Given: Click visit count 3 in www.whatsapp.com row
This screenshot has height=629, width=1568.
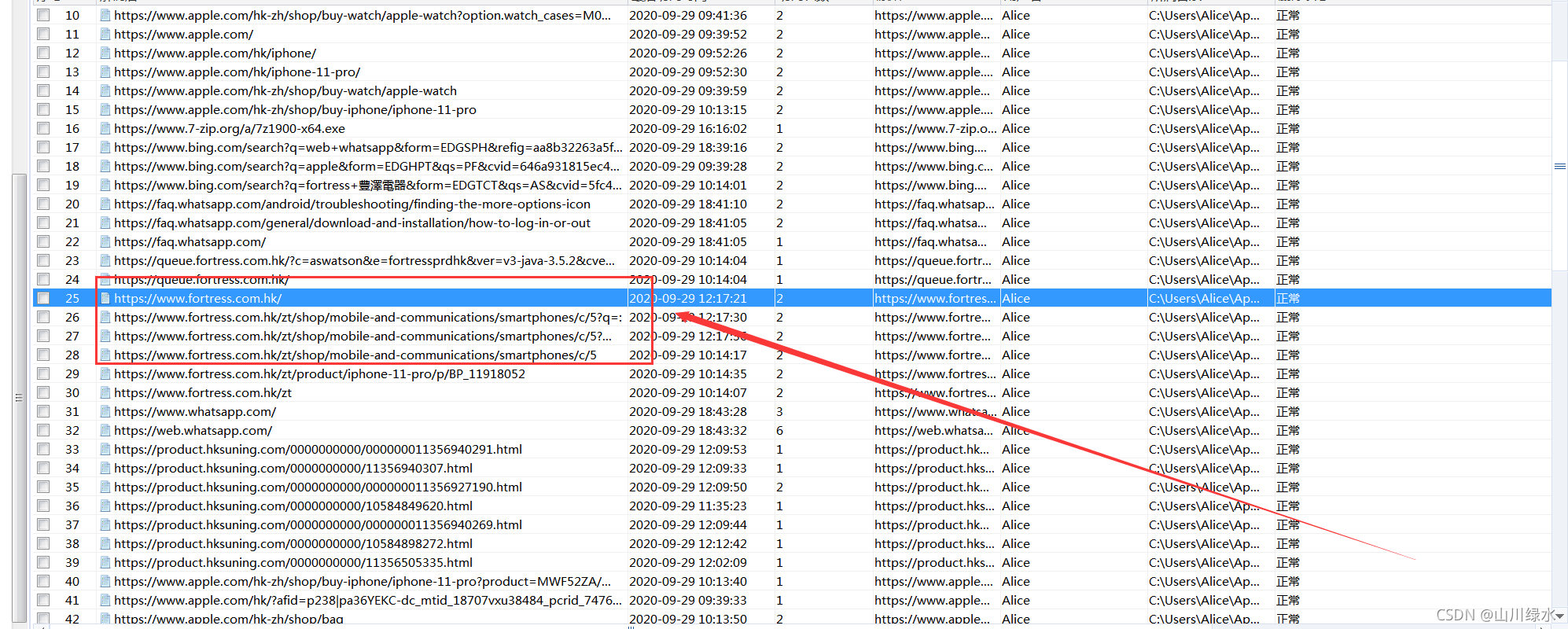Looking at the screenshot, I should click(779, 411).
